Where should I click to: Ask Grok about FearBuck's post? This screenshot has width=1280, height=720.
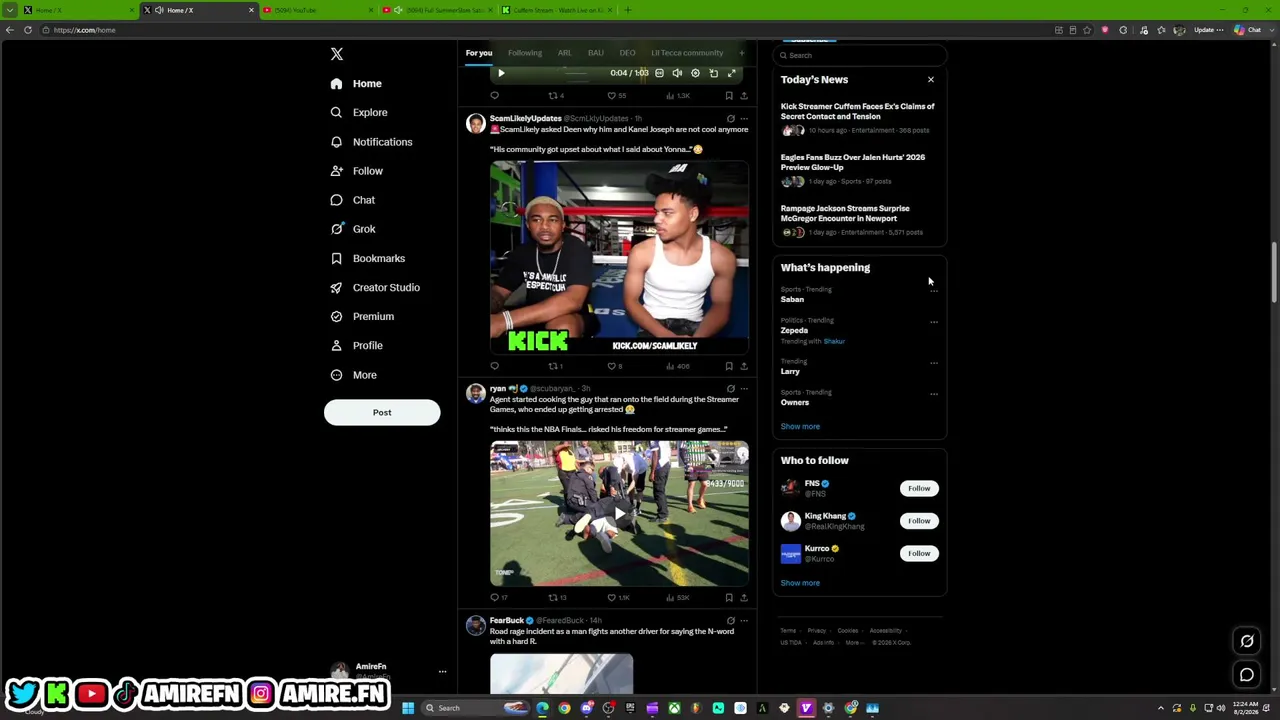pyautogui.click(x=731, y=621)
